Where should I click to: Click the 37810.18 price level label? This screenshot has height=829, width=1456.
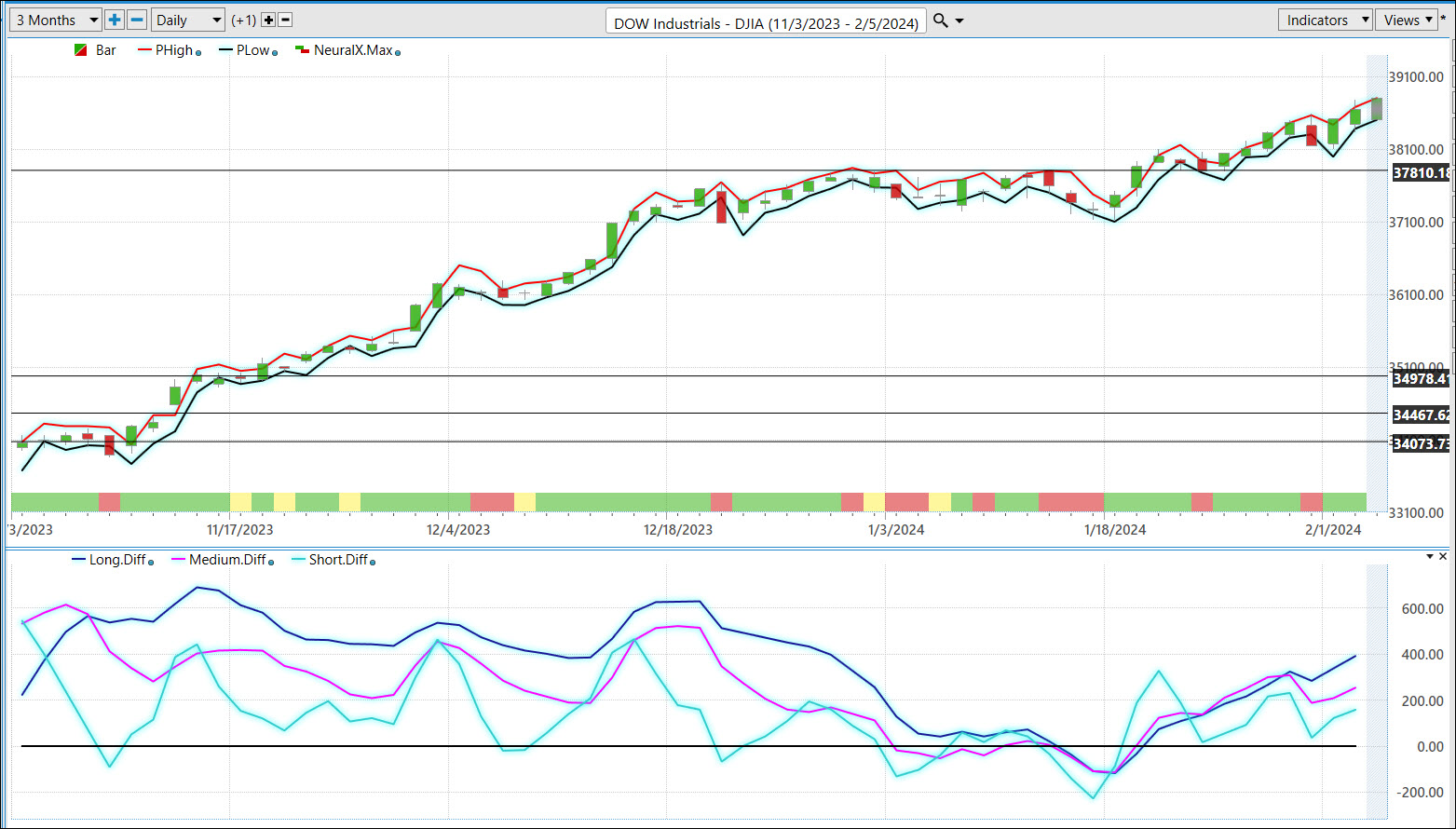(1421, 172)
